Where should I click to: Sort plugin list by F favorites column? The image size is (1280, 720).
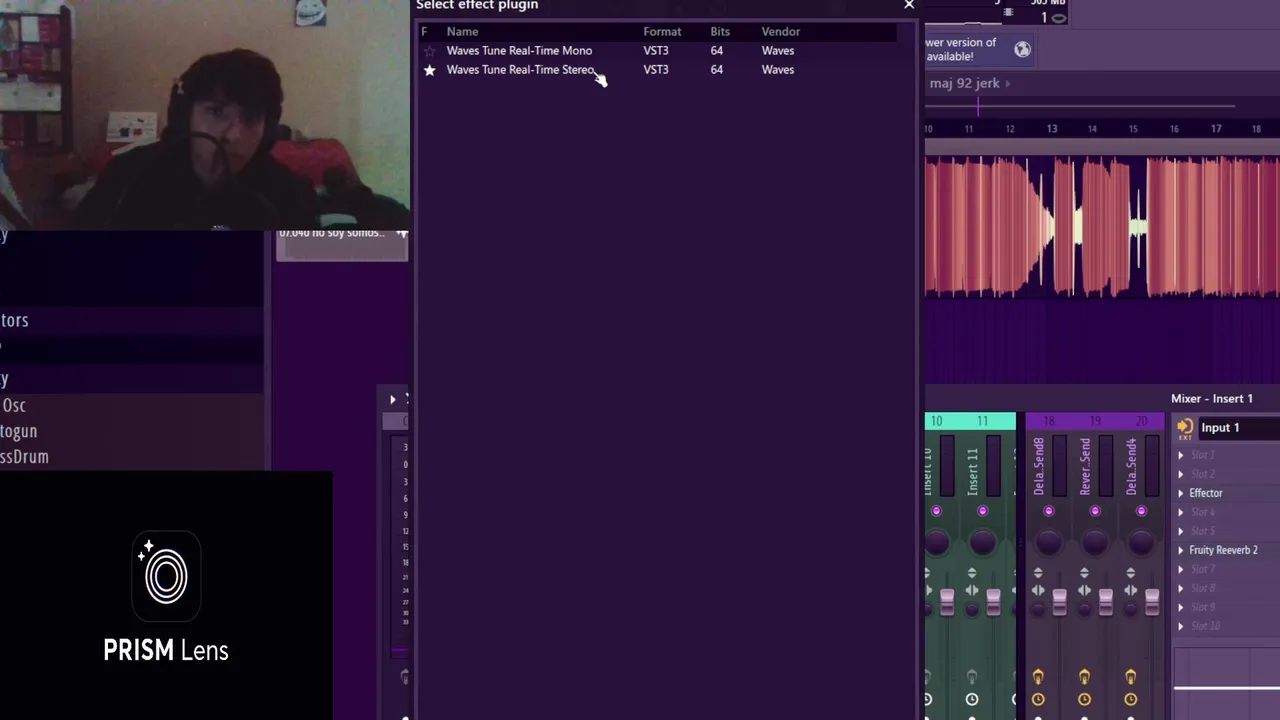coord(424,32)
